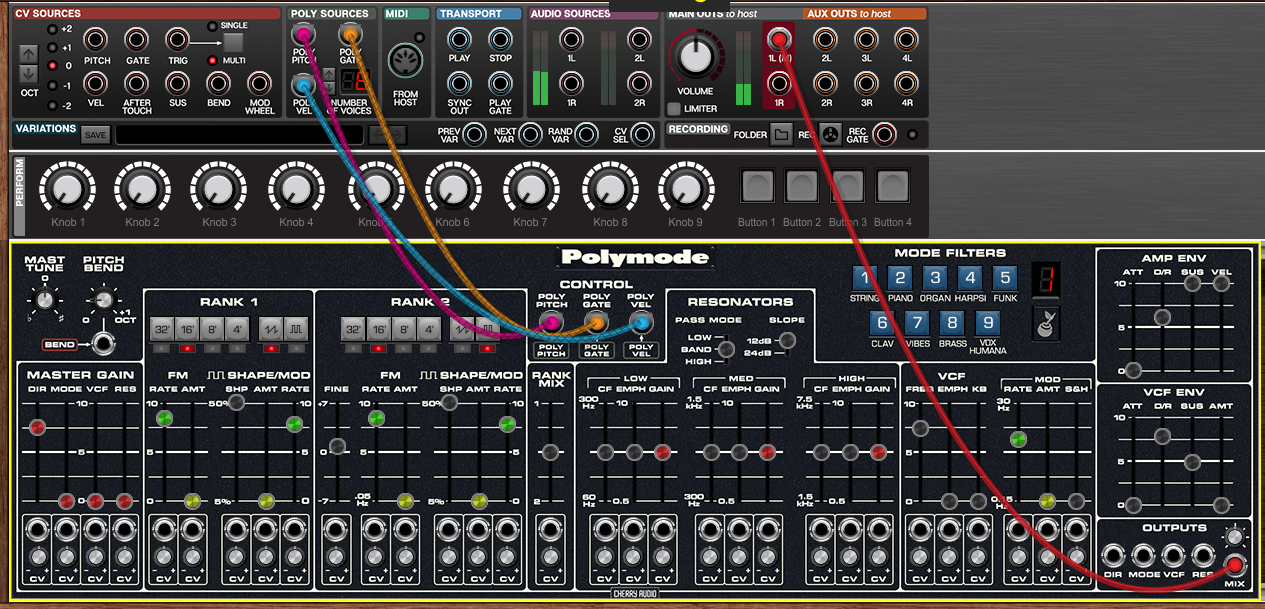Click the resonators PASS MODE switch
1265x609 pixels.
726,349
